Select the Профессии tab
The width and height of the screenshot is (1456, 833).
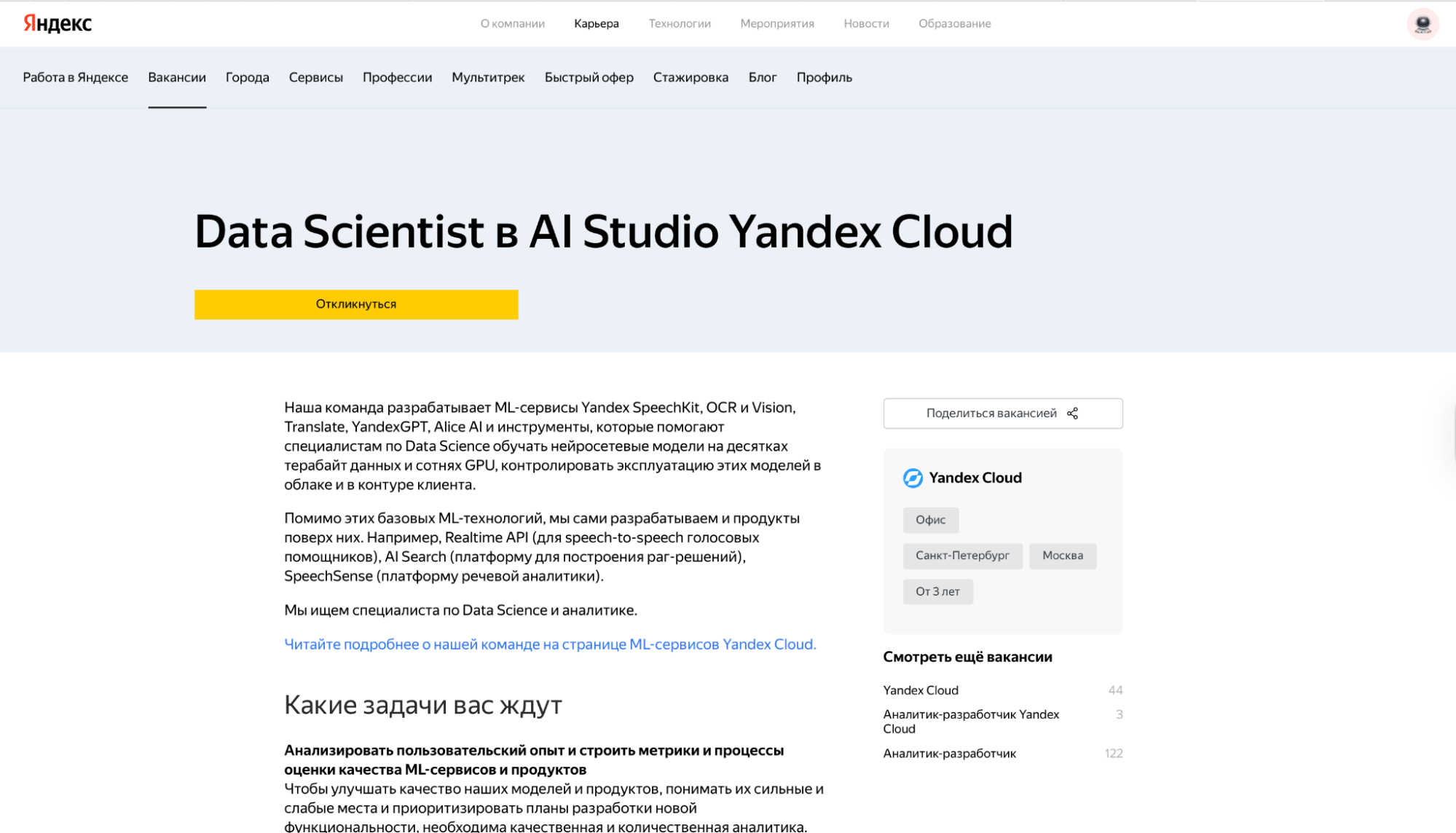click(398, 77)
